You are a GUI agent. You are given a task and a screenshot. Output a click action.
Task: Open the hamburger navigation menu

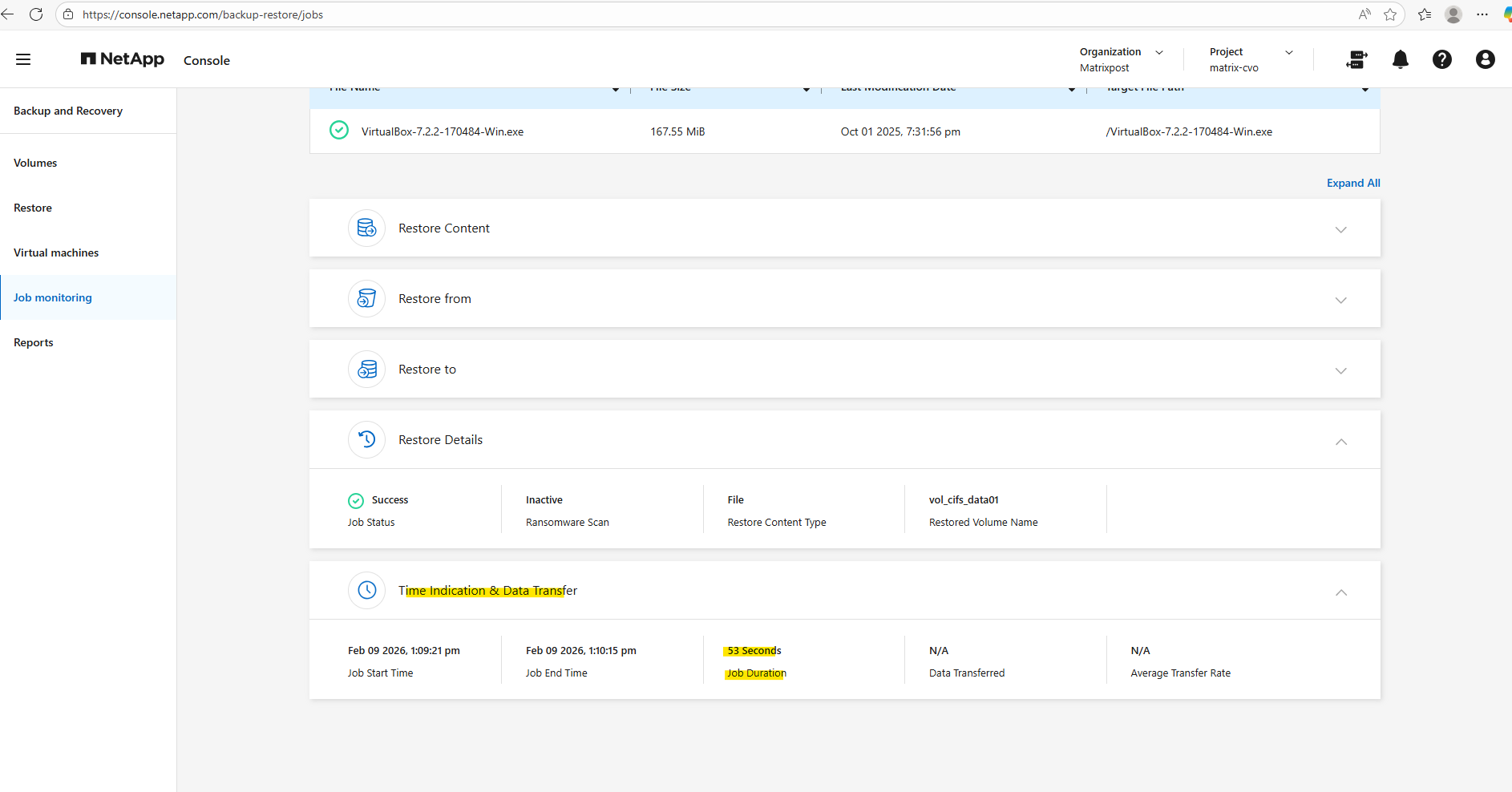23,59
